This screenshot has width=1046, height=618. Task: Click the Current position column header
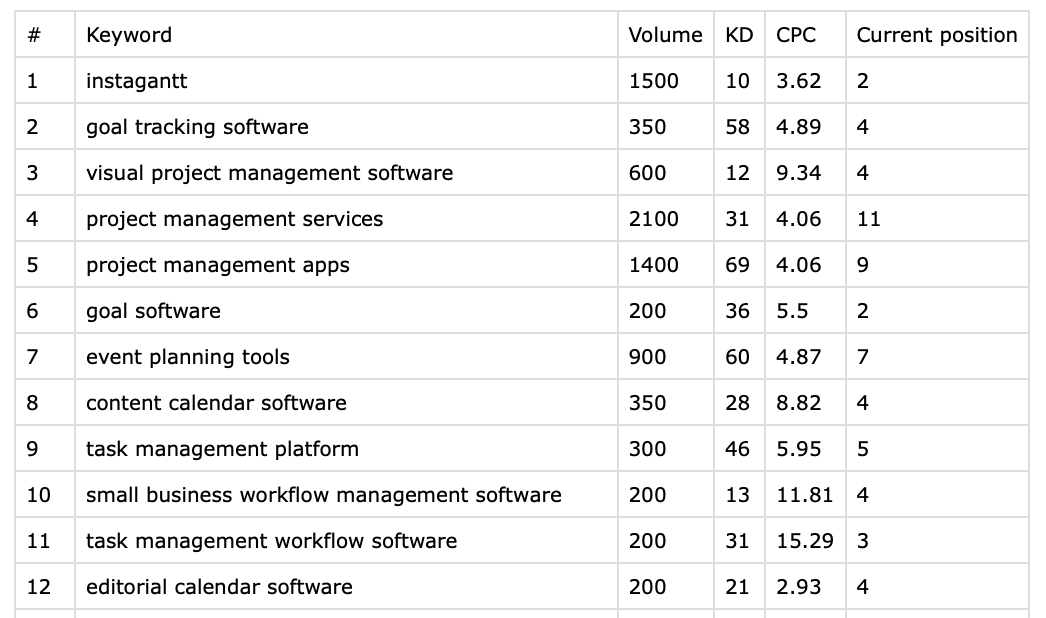click(936, 35)
